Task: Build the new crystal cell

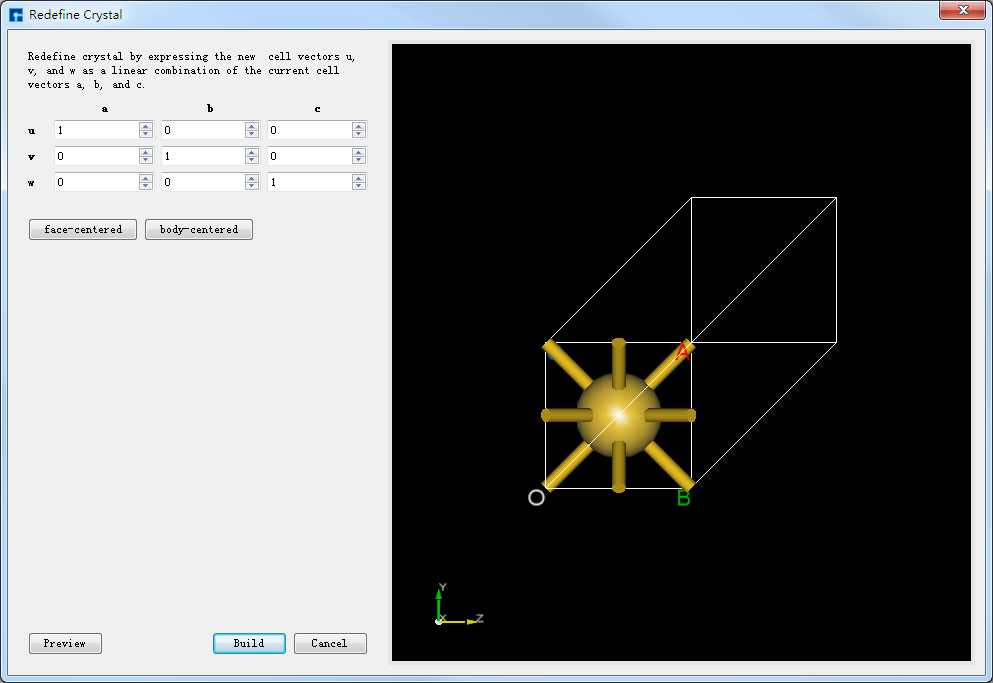Action: coord(249,643)
